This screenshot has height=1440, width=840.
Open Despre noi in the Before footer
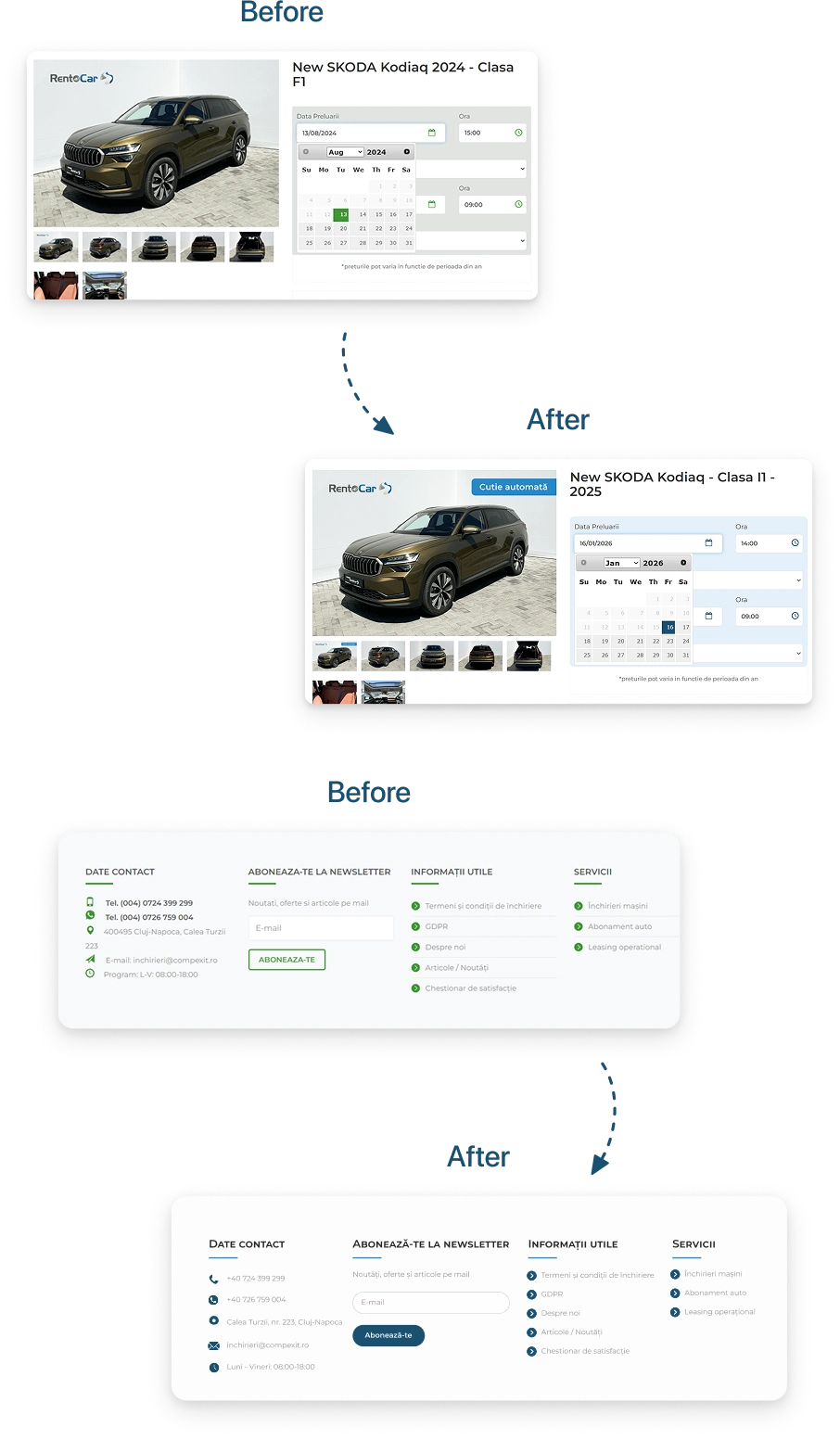tap(445, 947)
